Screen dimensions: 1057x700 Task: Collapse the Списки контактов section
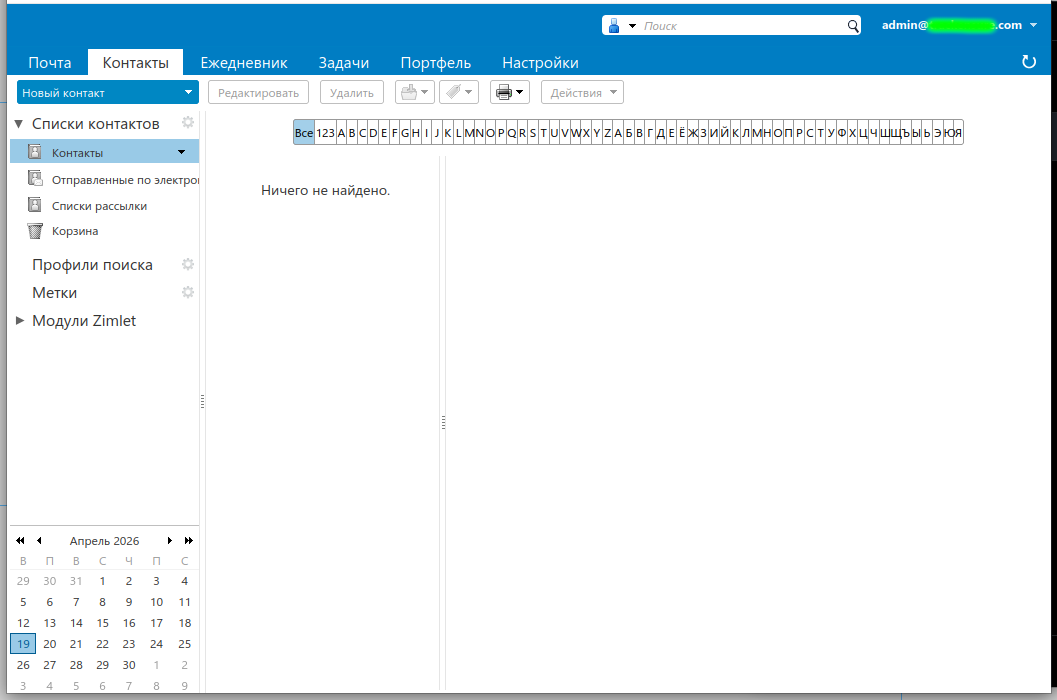(19, 123)
